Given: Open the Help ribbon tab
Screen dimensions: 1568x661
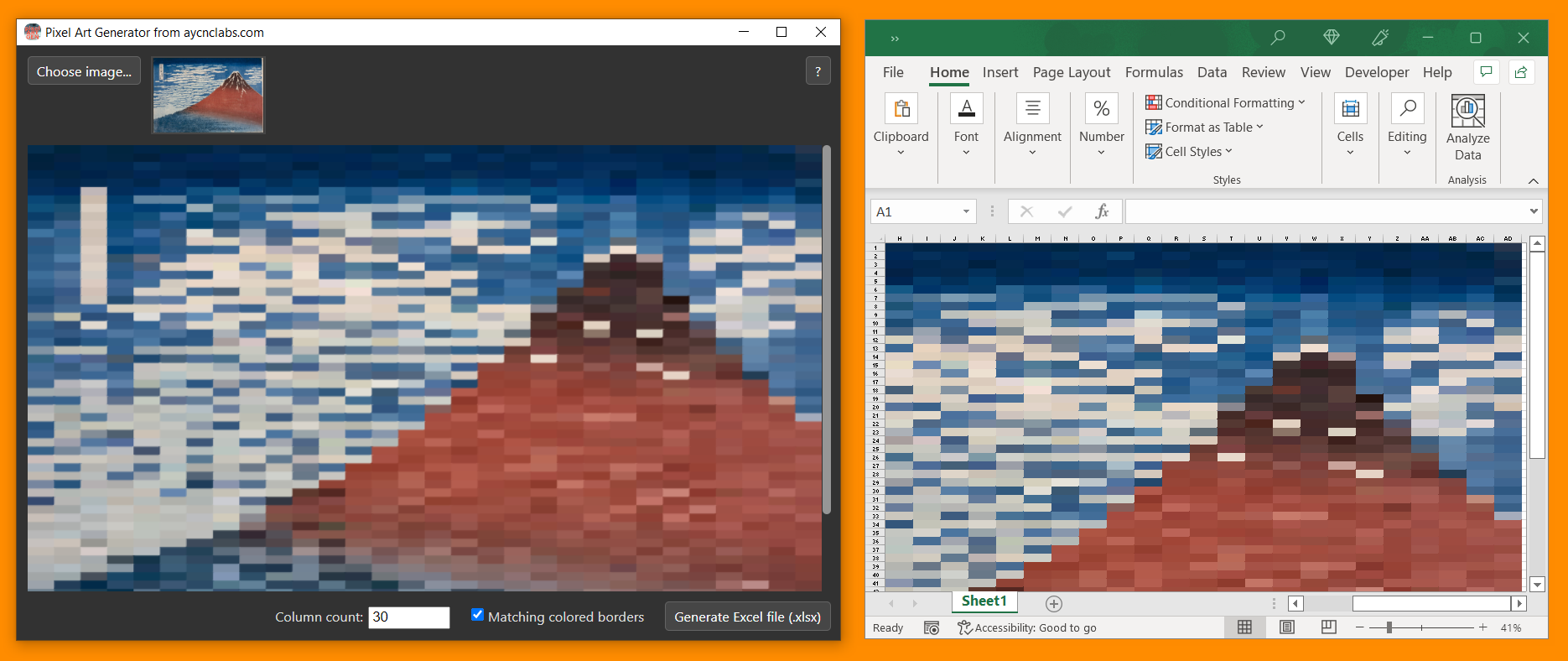Looking at the screenshot, I should (1437, 72).
